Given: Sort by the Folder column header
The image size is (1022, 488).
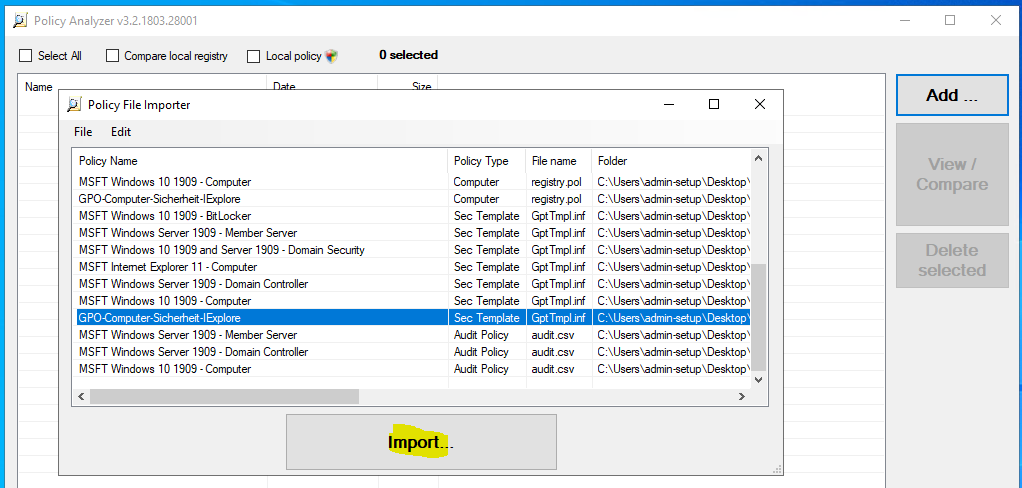Looking at the screenshot, I should [x=671, y=161].
